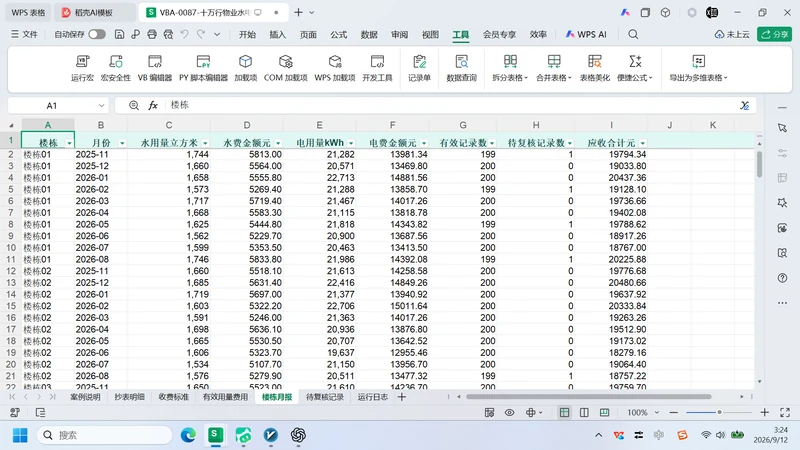The image size is (800, 450).
Task: Add a new sheet with plus button
Action: [402, 397]
